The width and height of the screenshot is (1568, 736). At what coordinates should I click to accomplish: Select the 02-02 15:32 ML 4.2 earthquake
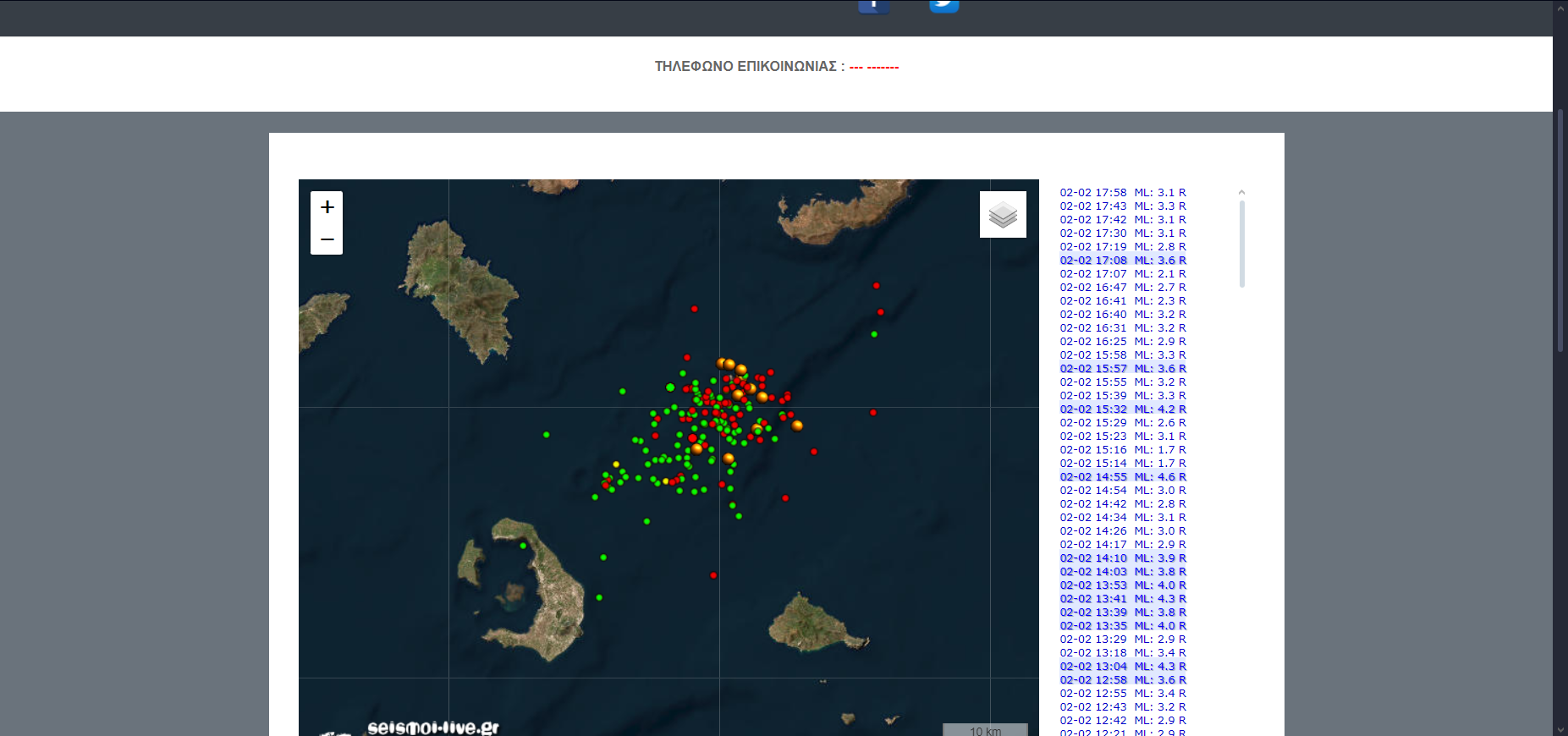[1123, 409]
